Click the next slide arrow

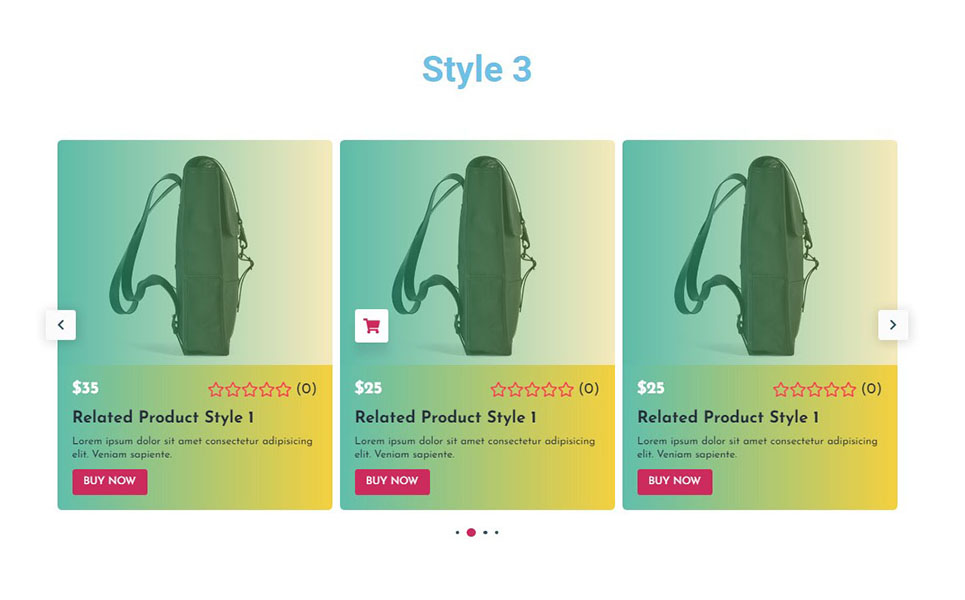[x=893, y=325]
